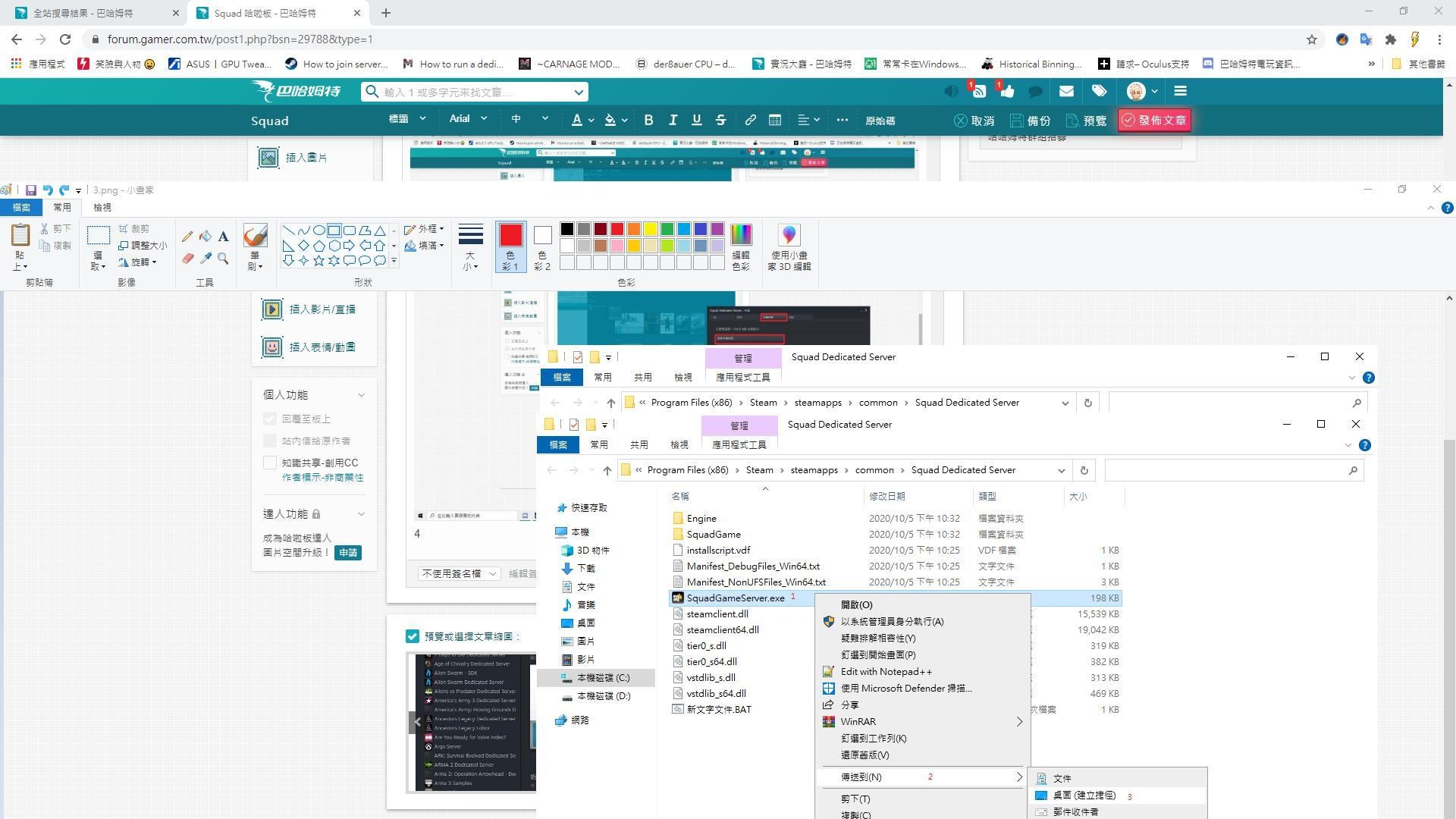This screenshot has width=1456, height=819.
Task: Pick black swatch in Paint palette
Action: point(566,229)
